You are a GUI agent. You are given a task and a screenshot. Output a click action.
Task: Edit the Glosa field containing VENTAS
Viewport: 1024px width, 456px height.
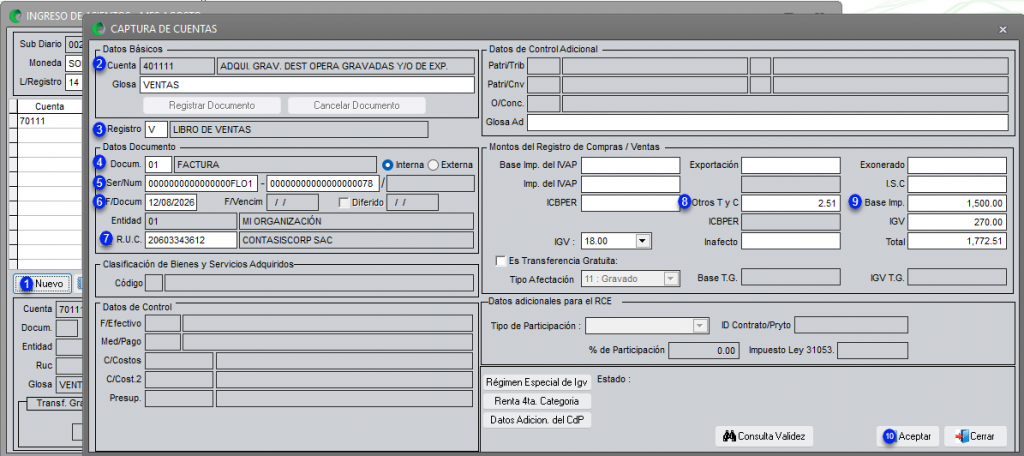pyautogui.click(x=306, y=85)
